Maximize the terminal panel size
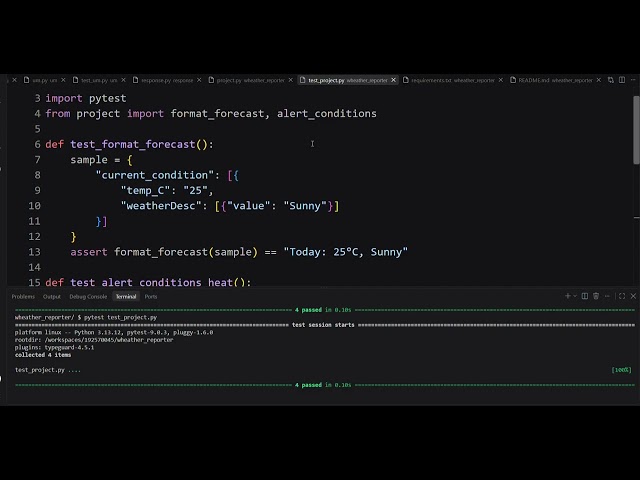640x480 pixels. pos(622,296)
